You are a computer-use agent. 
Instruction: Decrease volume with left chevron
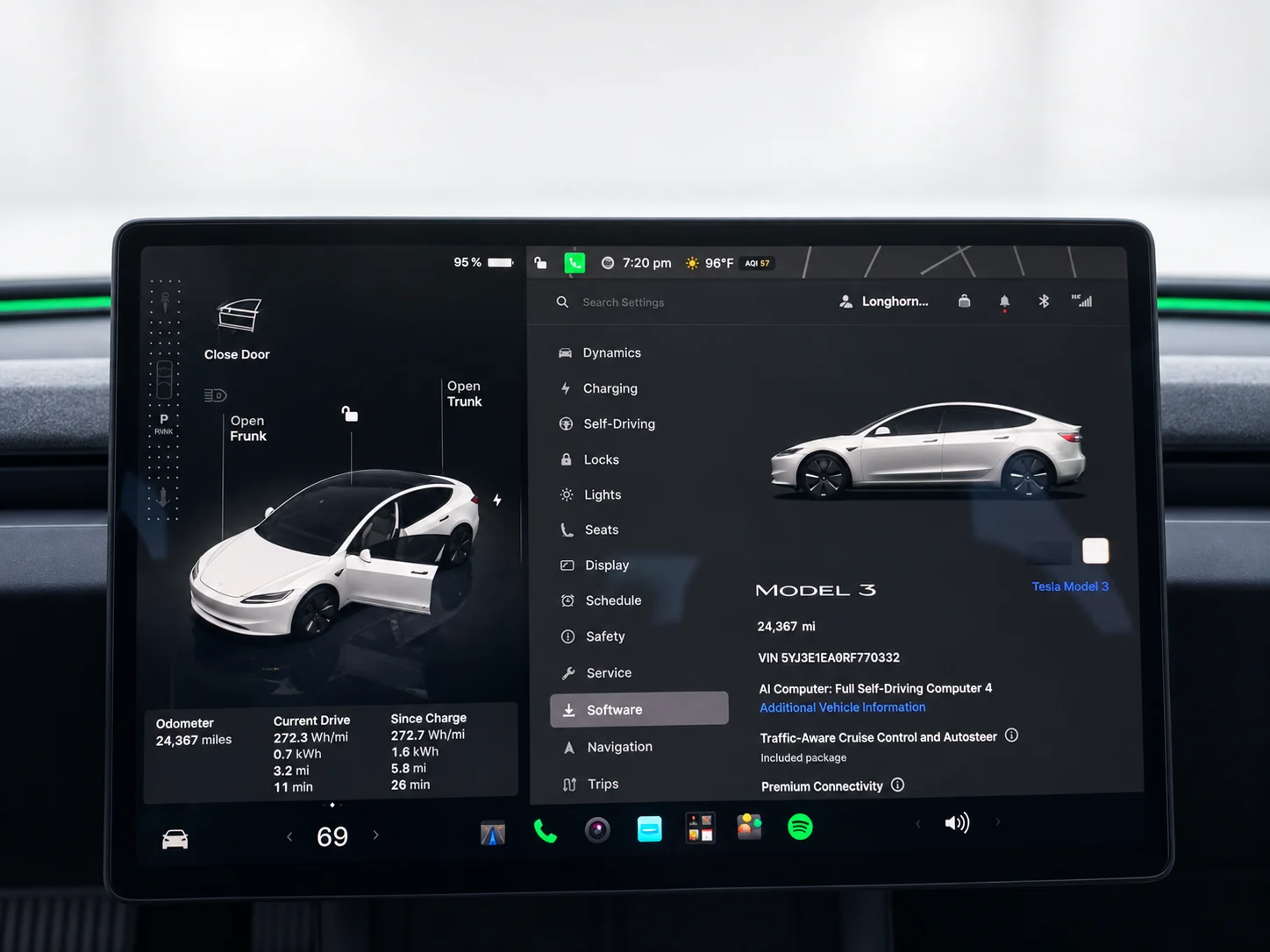click(x=918, y=823)
